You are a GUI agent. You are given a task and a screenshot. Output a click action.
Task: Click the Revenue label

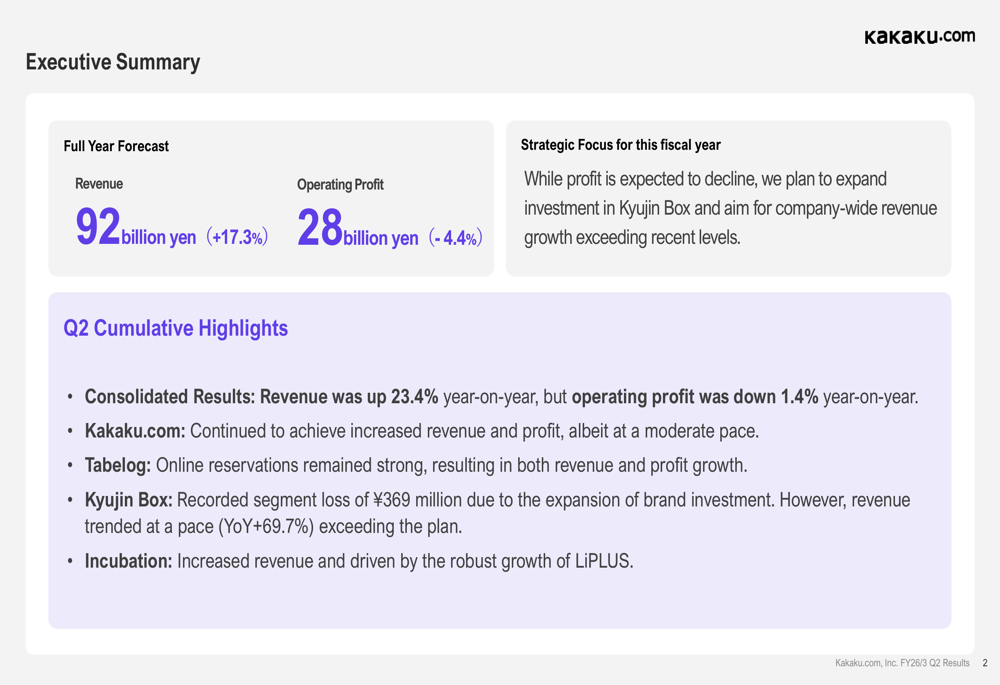pyautogui.click(x=99, y=184)
